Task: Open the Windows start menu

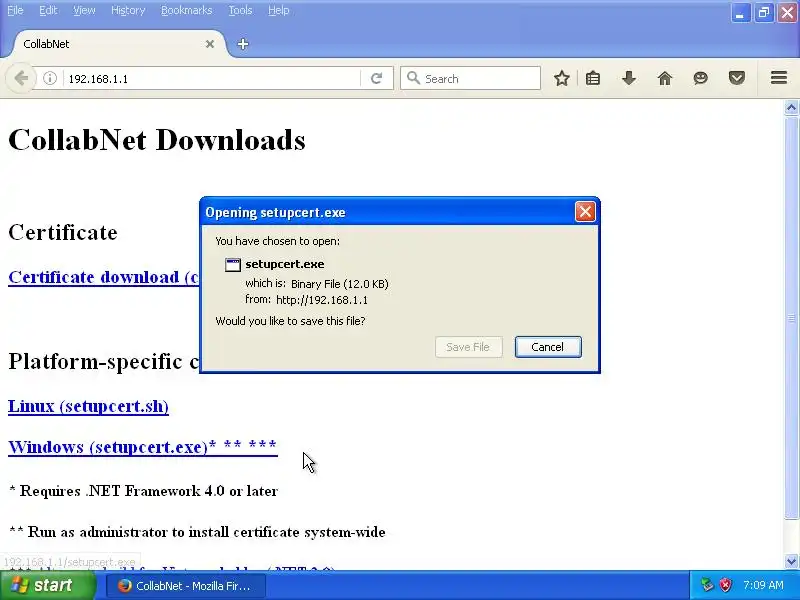Action: point(48,585)
